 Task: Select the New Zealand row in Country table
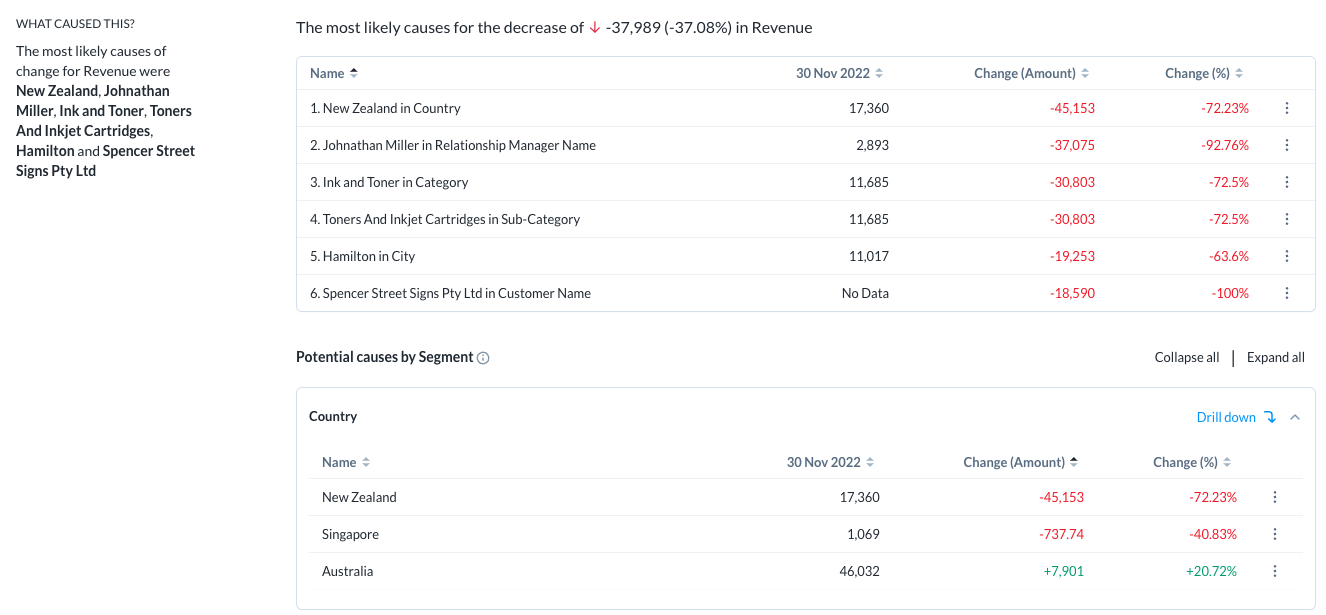tap(359, 497)
